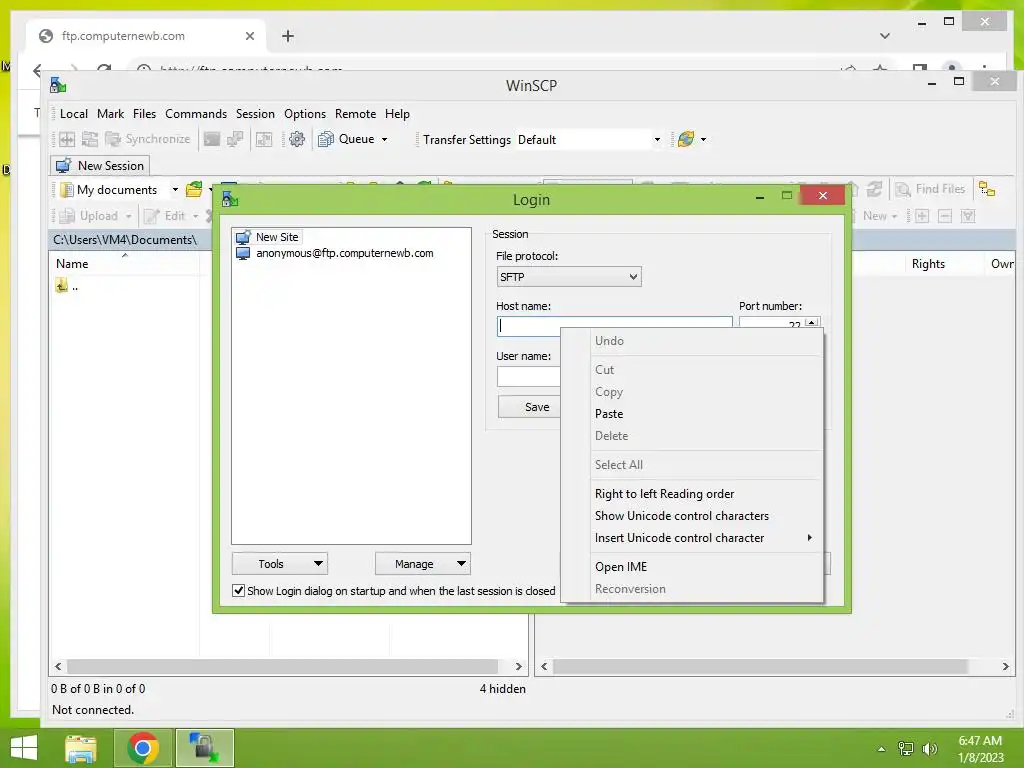Click the Find Files icon
The image size is (1024, 768).
click(931, 189)
